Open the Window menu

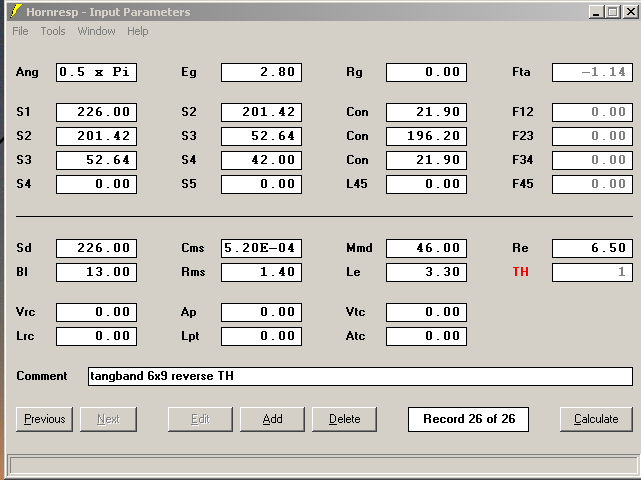(x=96, y=31)
